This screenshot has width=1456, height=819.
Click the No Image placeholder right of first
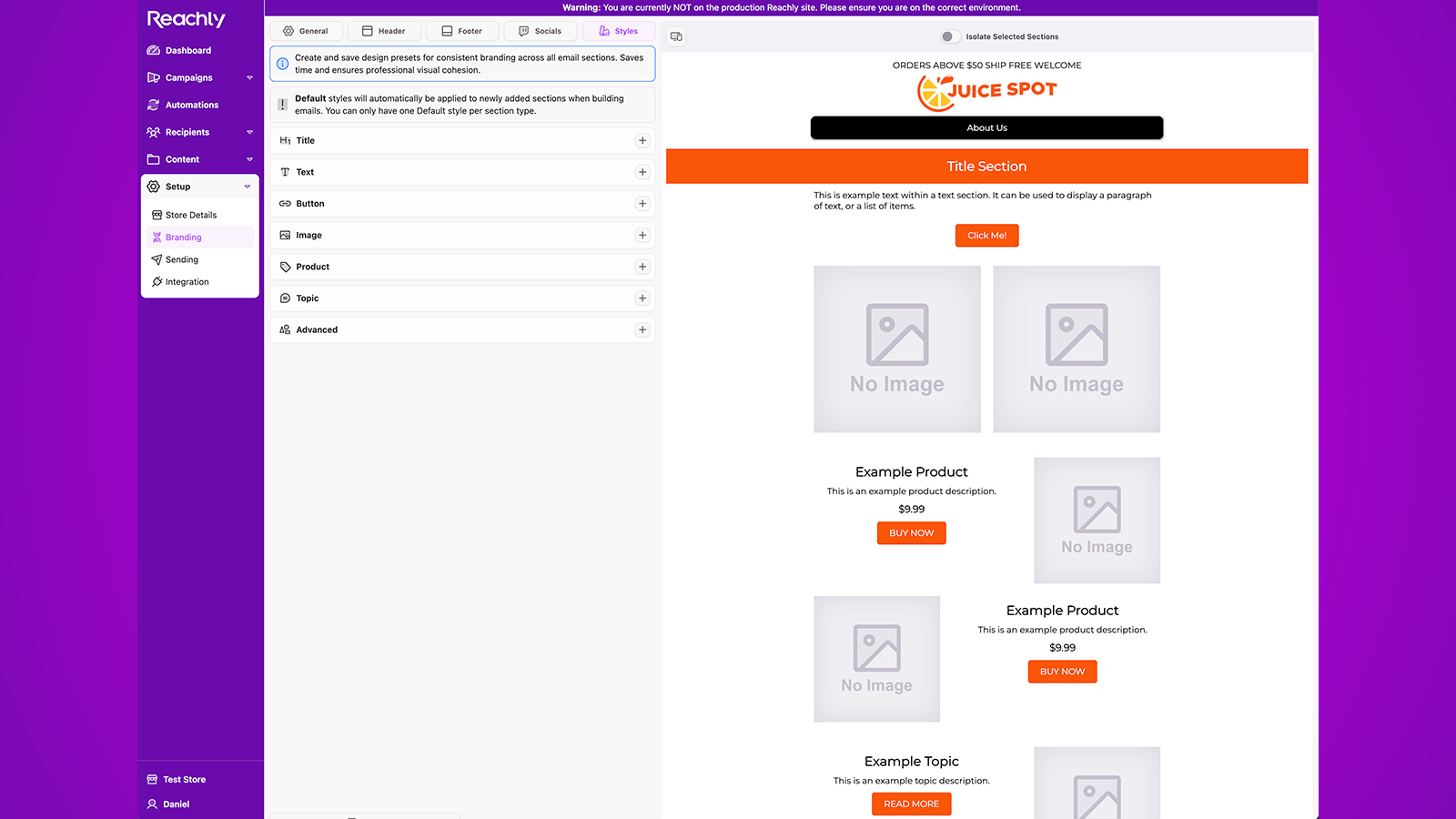(1077, 349)
